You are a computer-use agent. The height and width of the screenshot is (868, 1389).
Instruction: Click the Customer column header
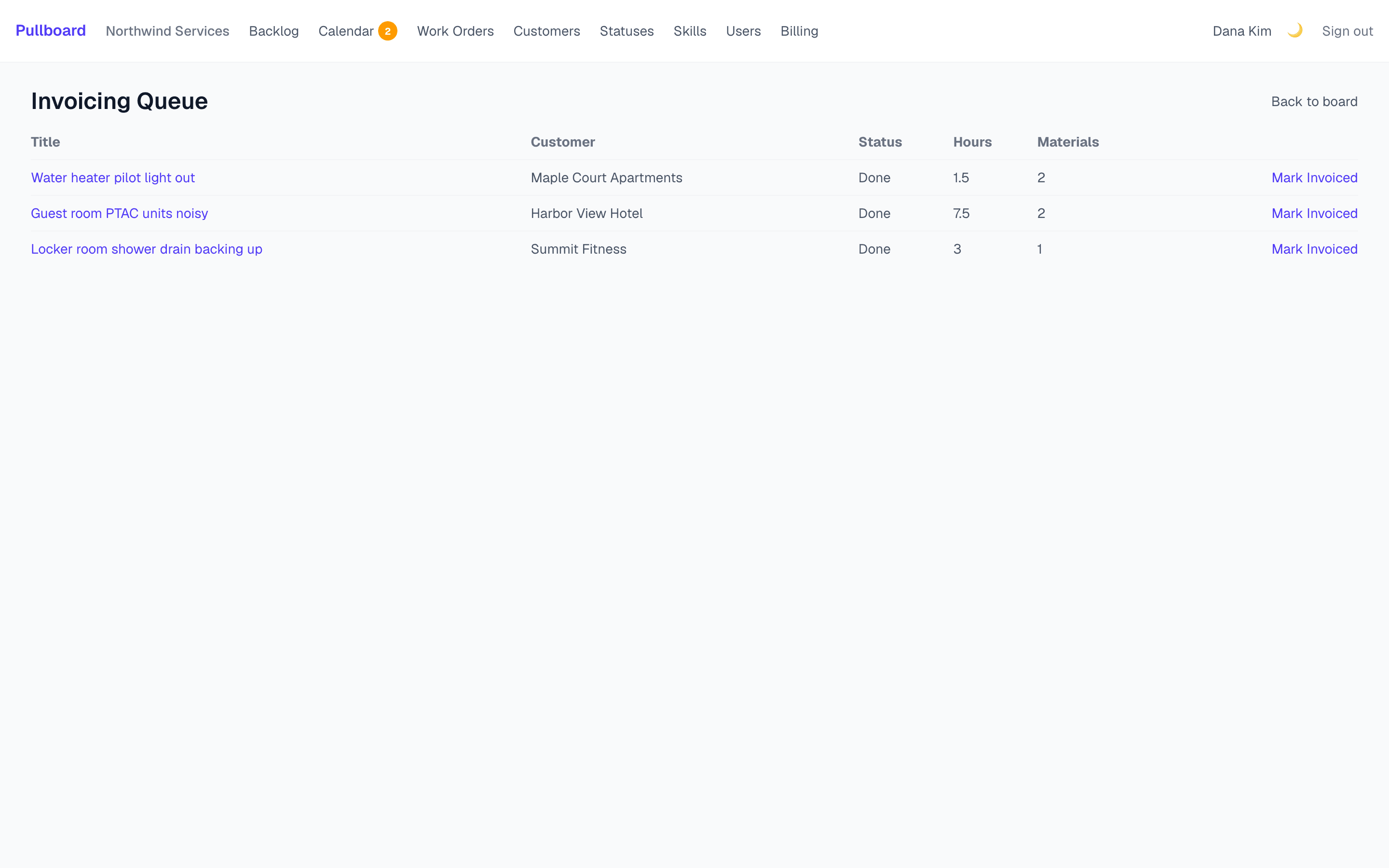tap(562, 142)
